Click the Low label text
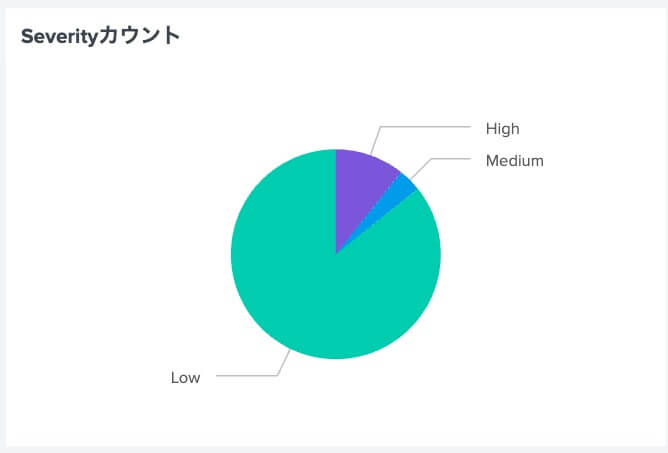 pyautogui.click(x=185, y=377)
